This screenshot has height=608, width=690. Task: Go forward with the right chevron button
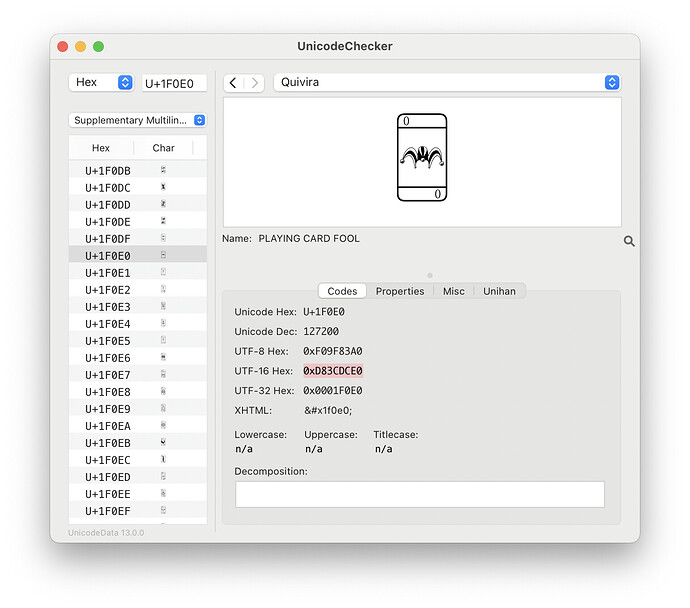coord(255,83)
